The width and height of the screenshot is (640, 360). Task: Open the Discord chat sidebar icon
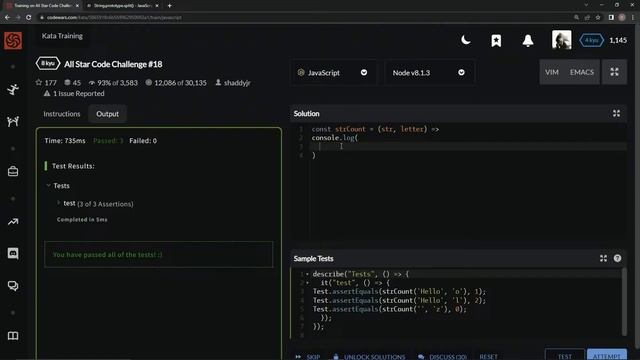[x=13, y=253]
